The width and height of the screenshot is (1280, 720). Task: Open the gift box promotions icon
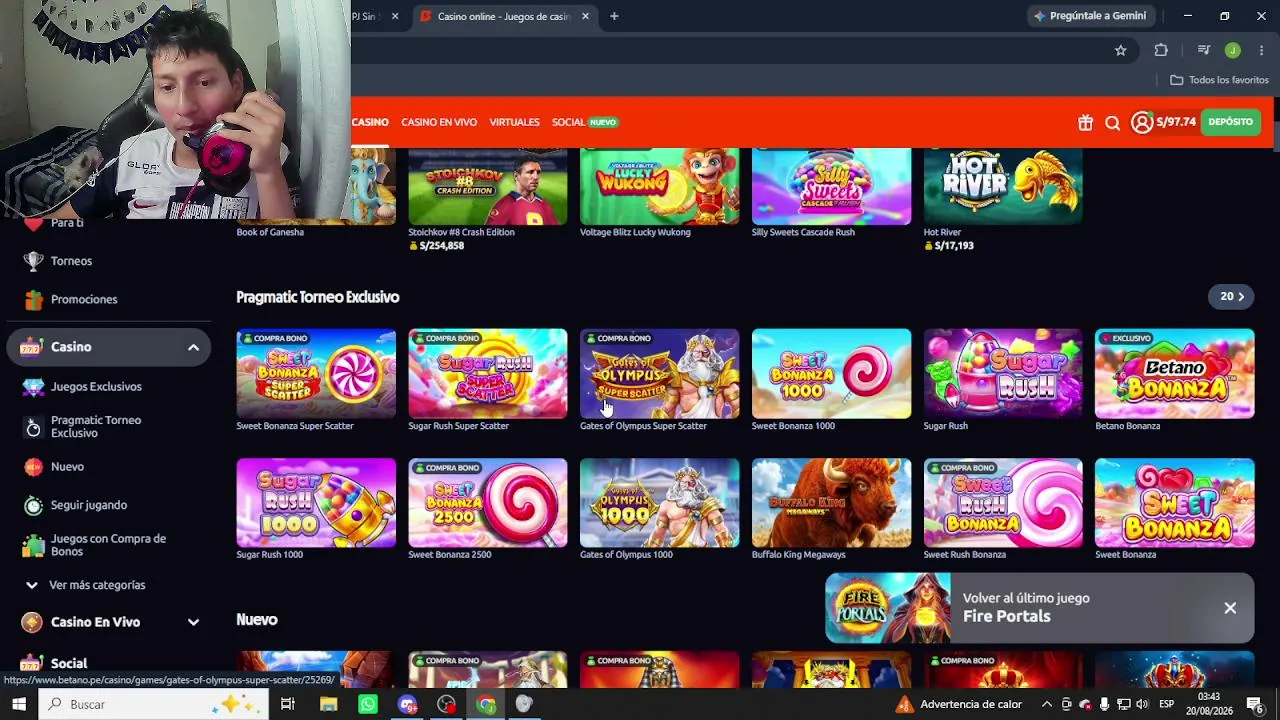click(x=1085, y=123)
